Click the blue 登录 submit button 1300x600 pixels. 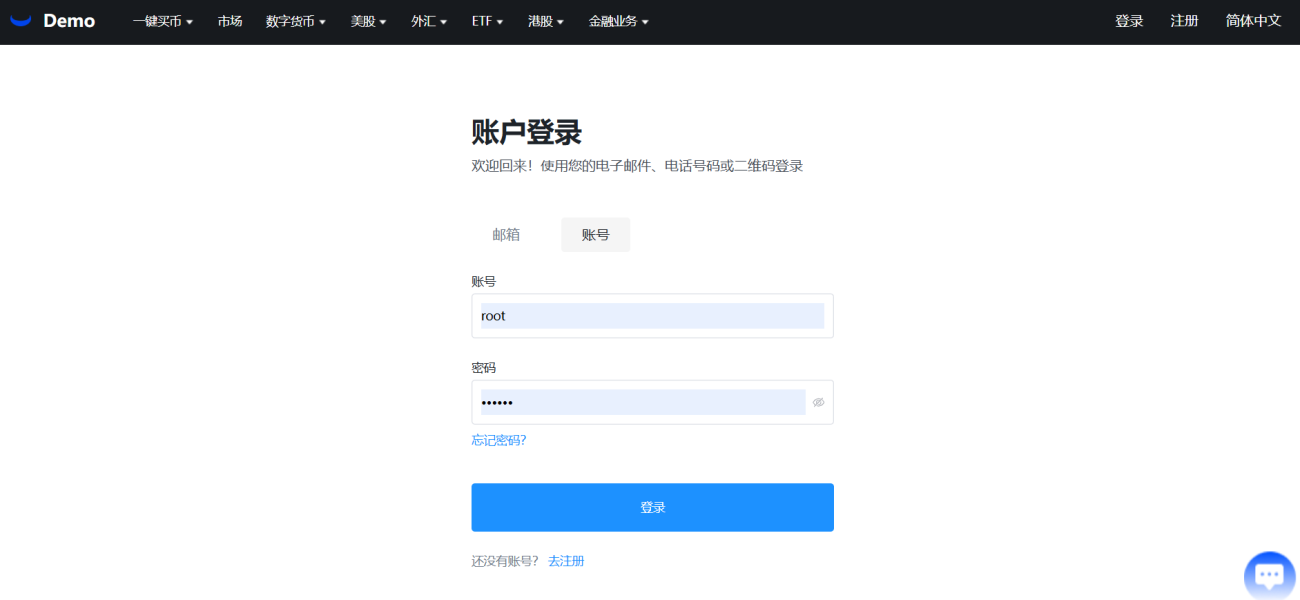point(652,507)
